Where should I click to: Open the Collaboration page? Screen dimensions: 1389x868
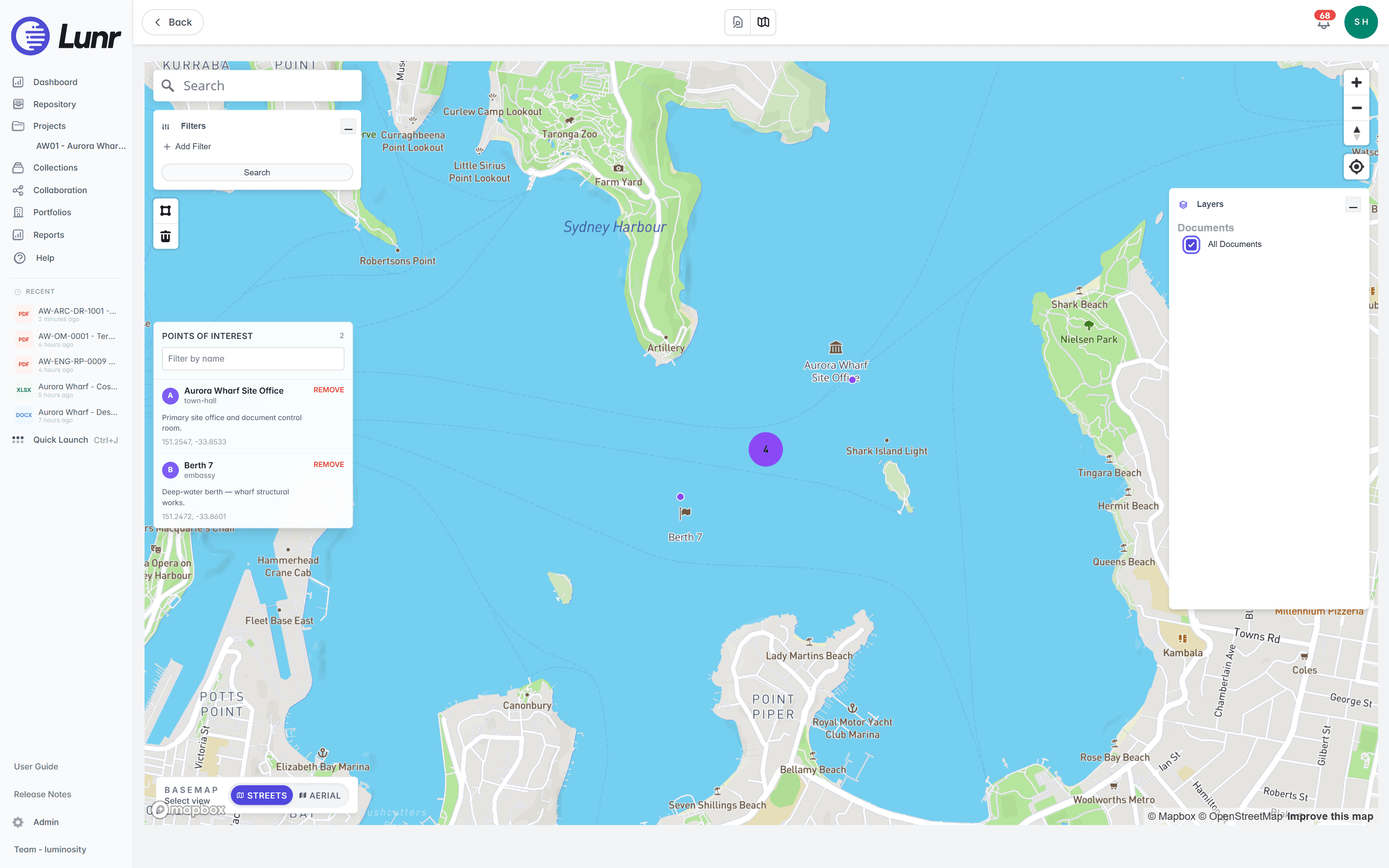click(60, 190)
